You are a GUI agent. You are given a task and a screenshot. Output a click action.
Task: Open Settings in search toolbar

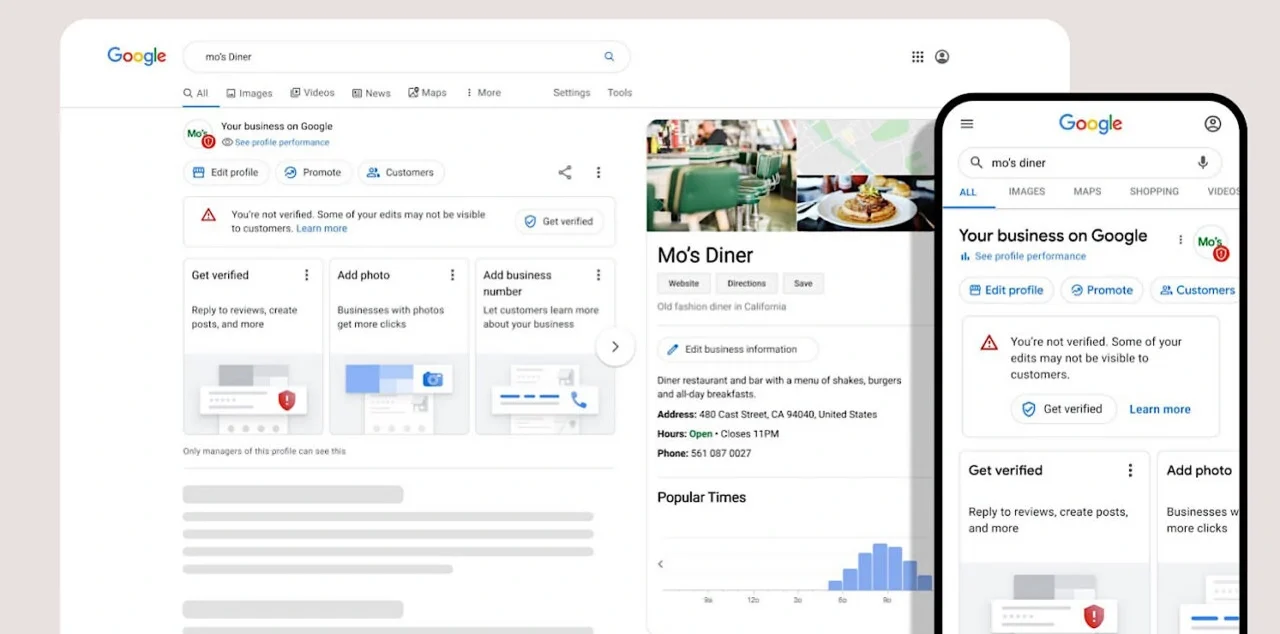coord(572,93)
